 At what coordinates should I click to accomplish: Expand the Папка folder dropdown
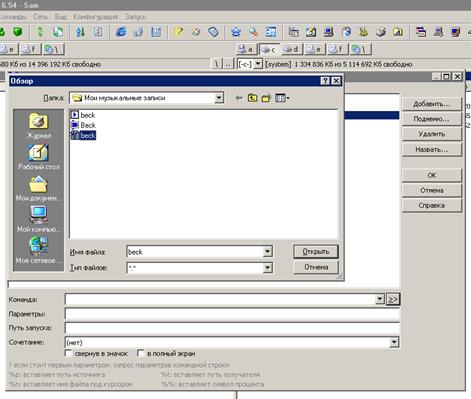click(219, 98)
